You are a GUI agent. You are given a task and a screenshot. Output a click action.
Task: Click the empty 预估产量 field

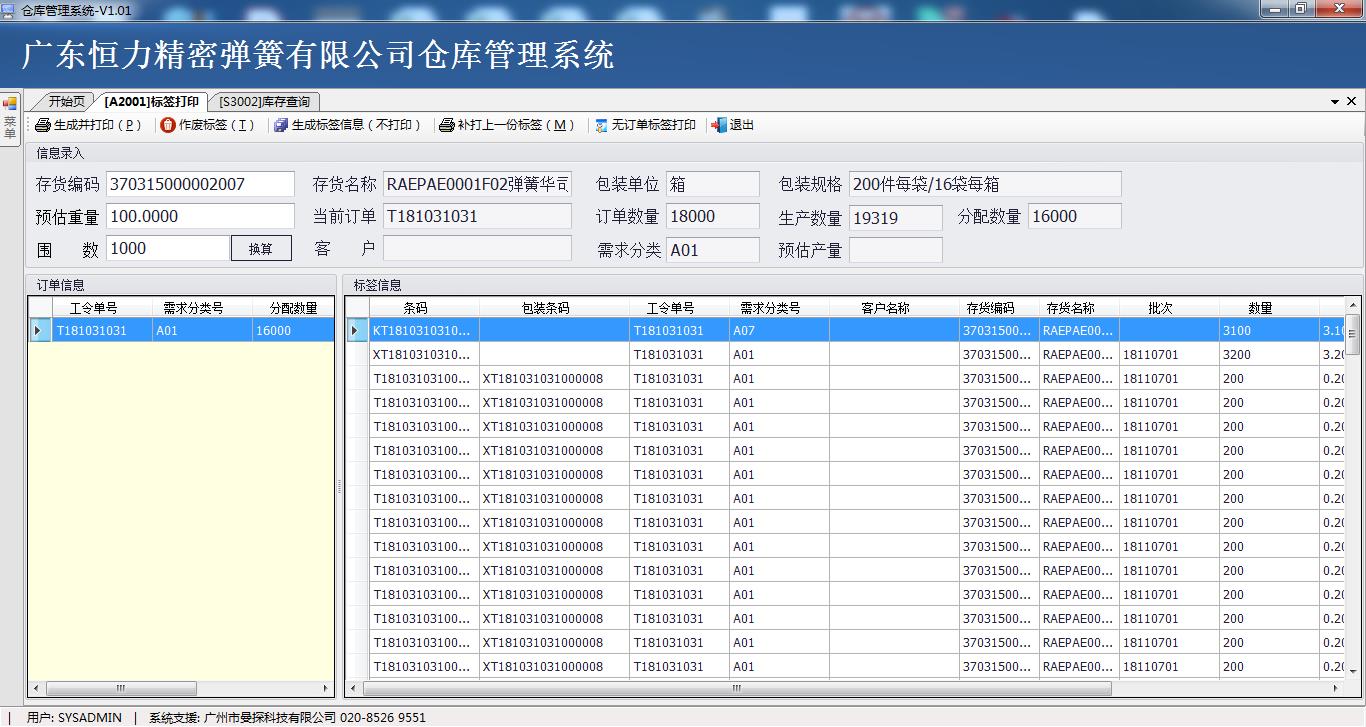(x=896, y=250)
